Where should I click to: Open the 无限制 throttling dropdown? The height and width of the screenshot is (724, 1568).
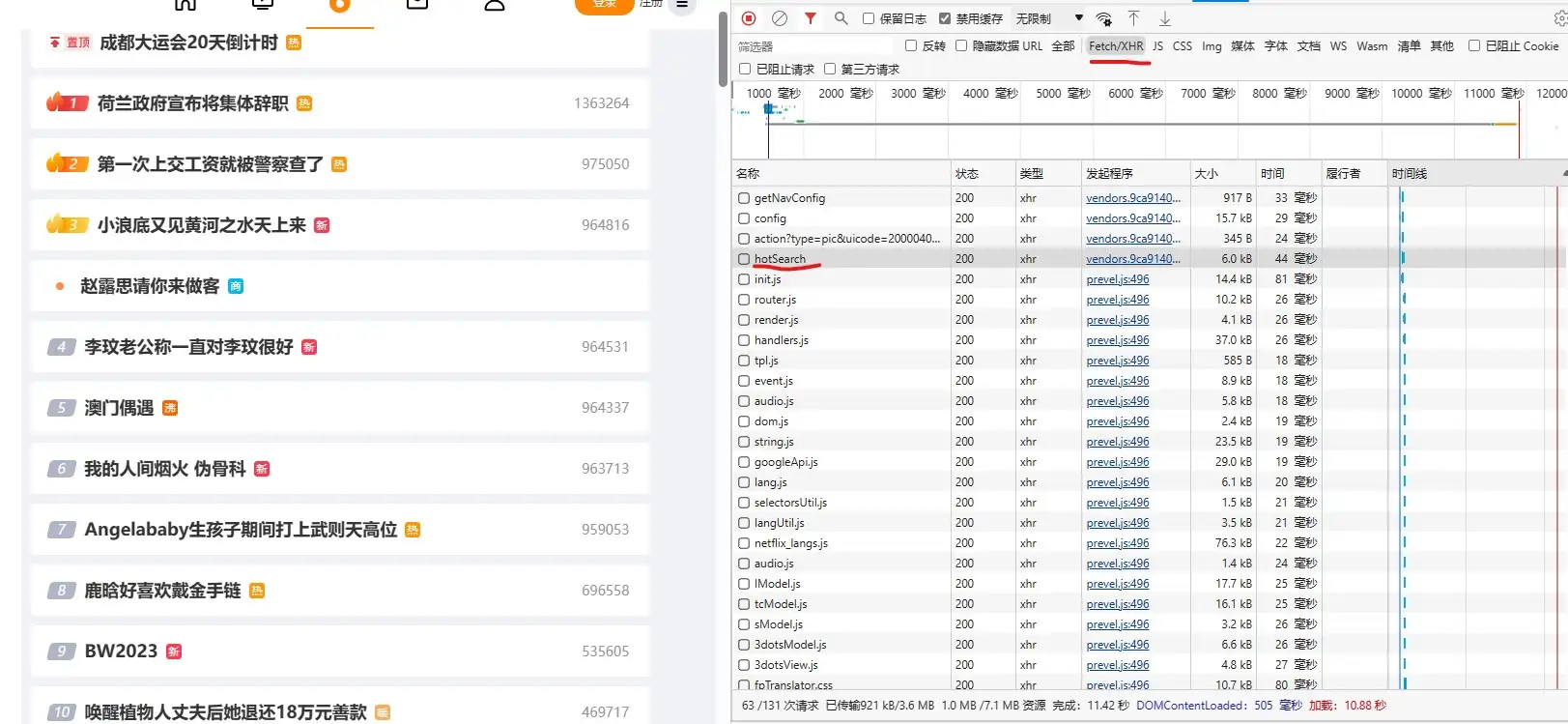click(1048, 18)
